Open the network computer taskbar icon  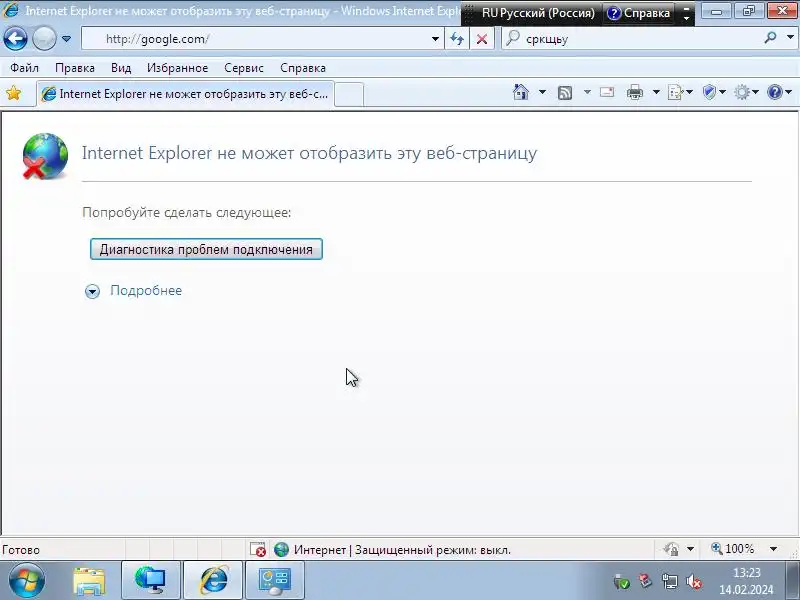point(151,580)
